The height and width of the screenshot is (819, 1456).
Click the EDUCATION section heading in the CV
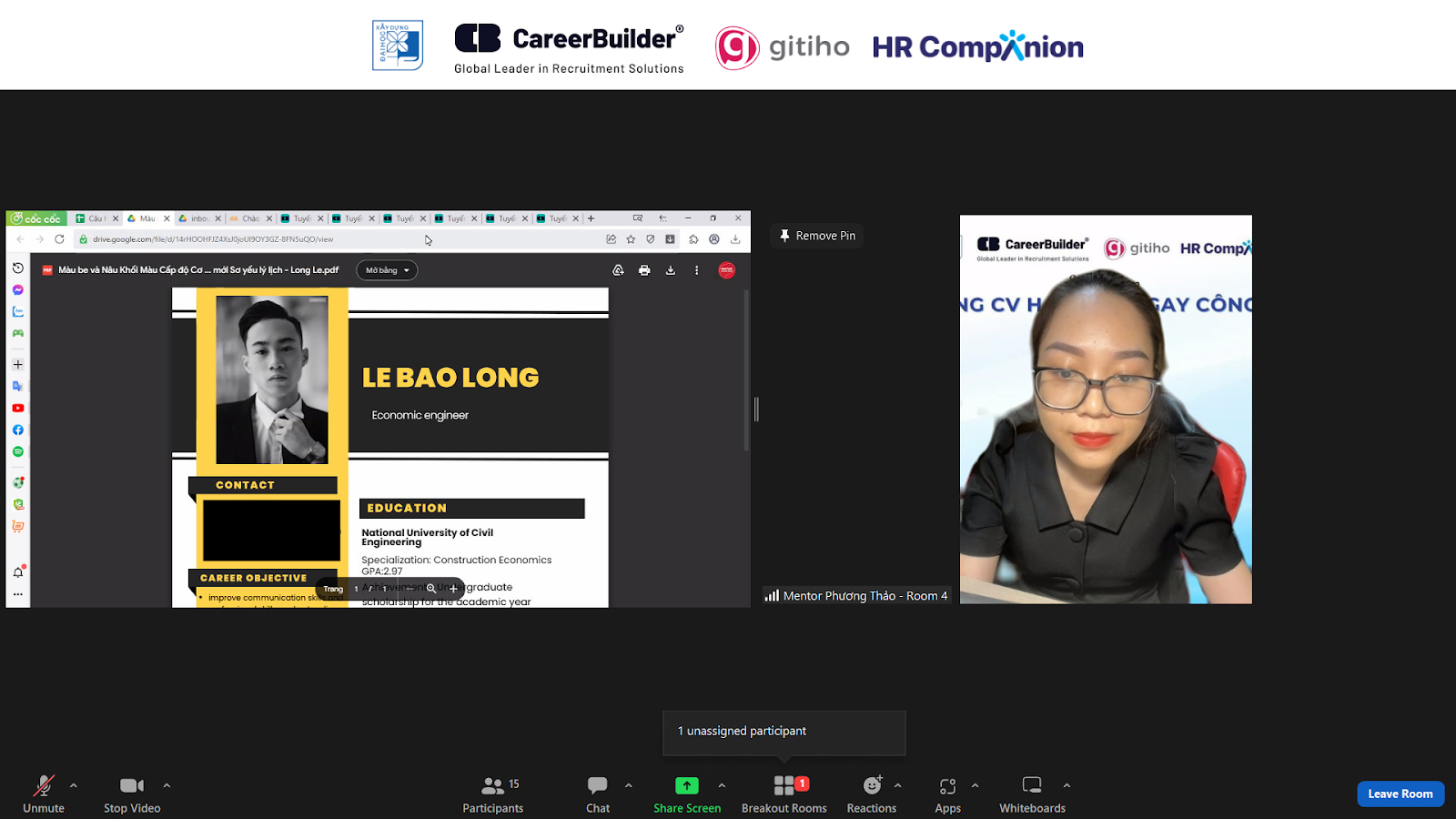471,509
